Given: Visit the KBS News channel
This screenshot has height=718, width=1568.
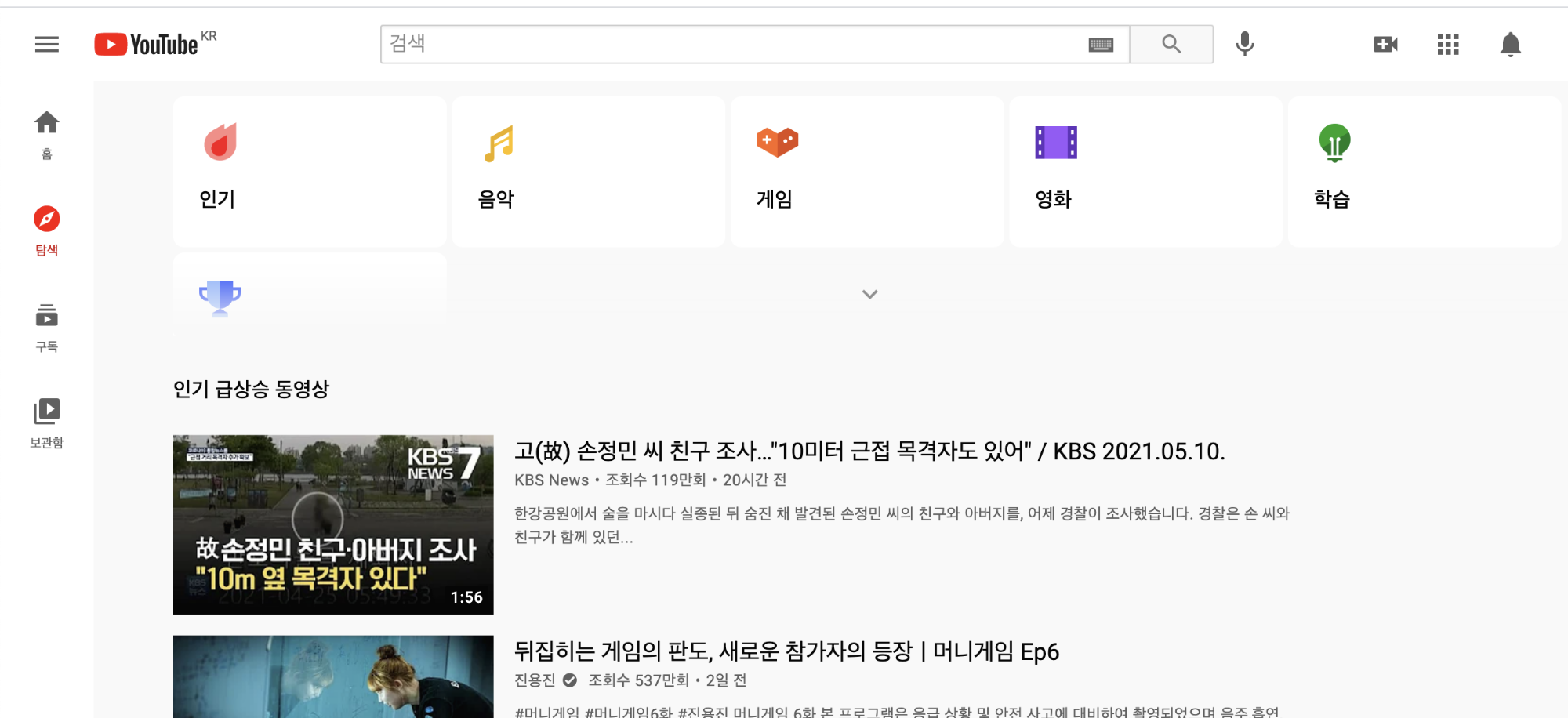Looking at the screenshot, I should click(551, 480).
